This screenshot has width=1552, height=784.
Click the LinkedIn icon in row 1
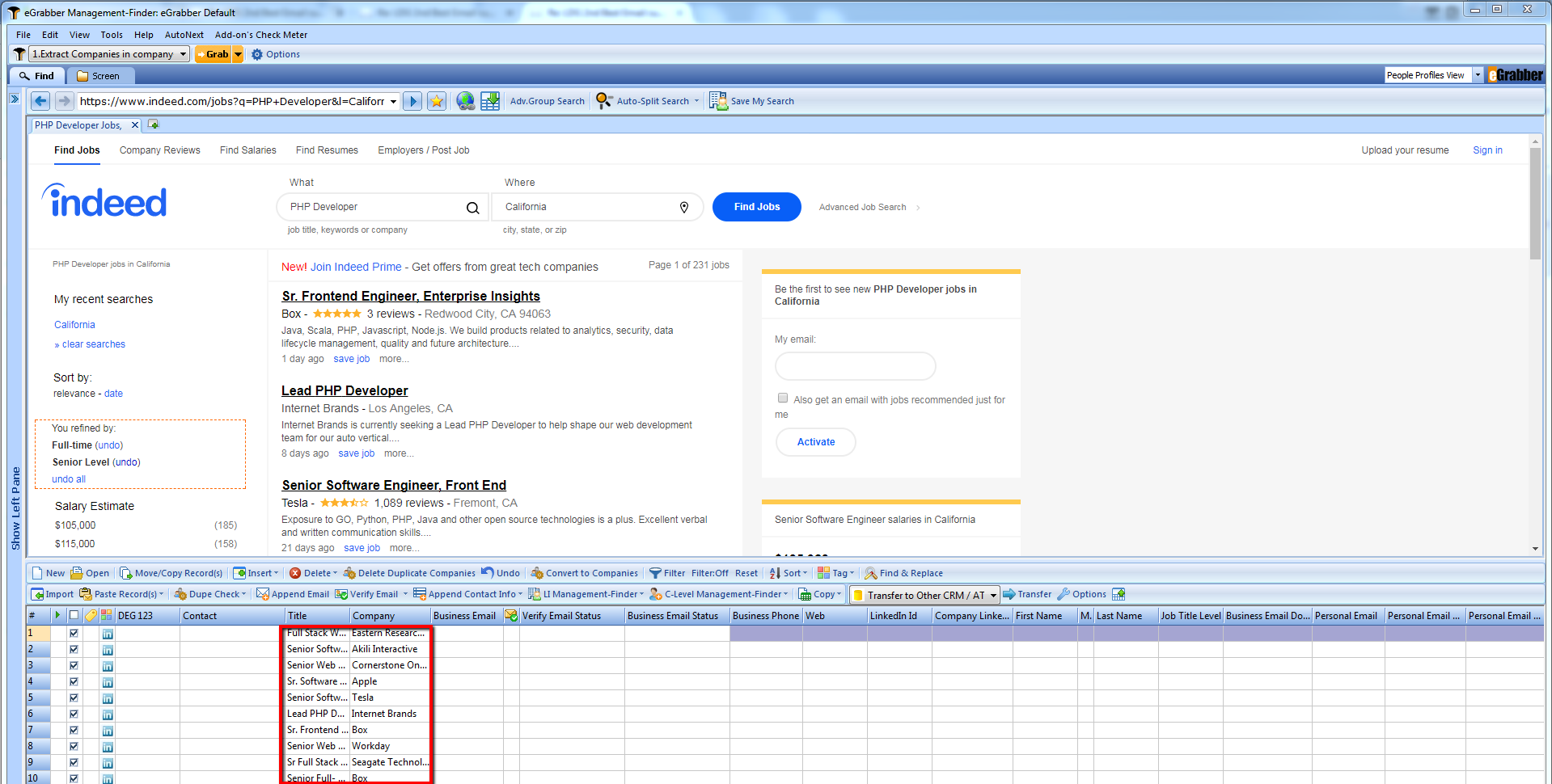108,634
